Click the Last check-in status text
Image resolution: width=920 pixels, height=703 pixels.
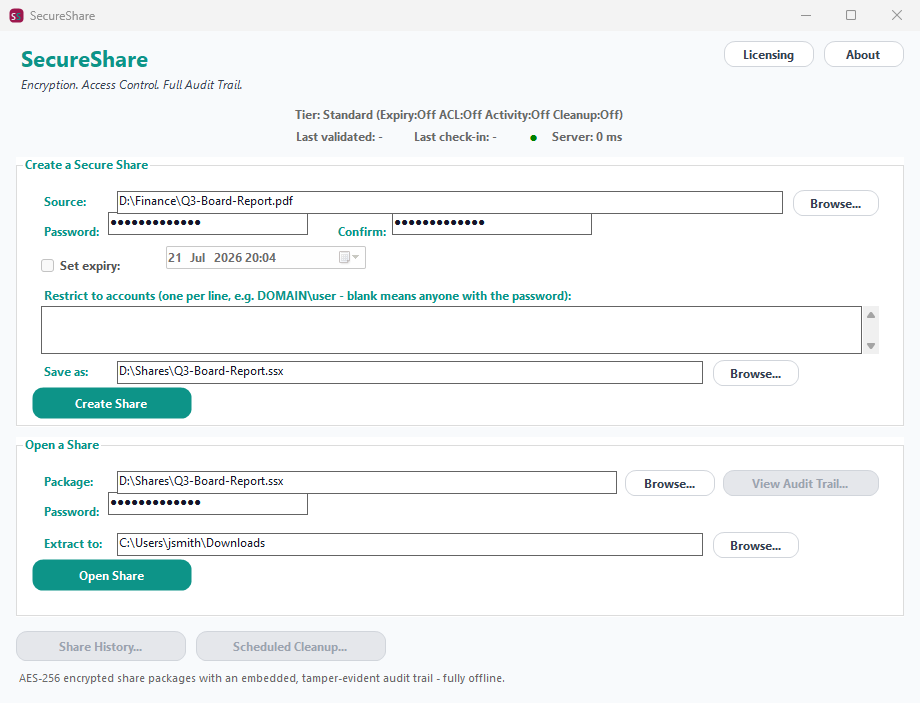click(x=455, y=137)
